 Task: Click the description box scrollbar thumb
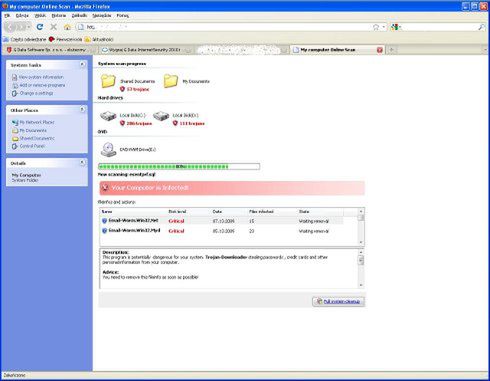tap(361, 260)
